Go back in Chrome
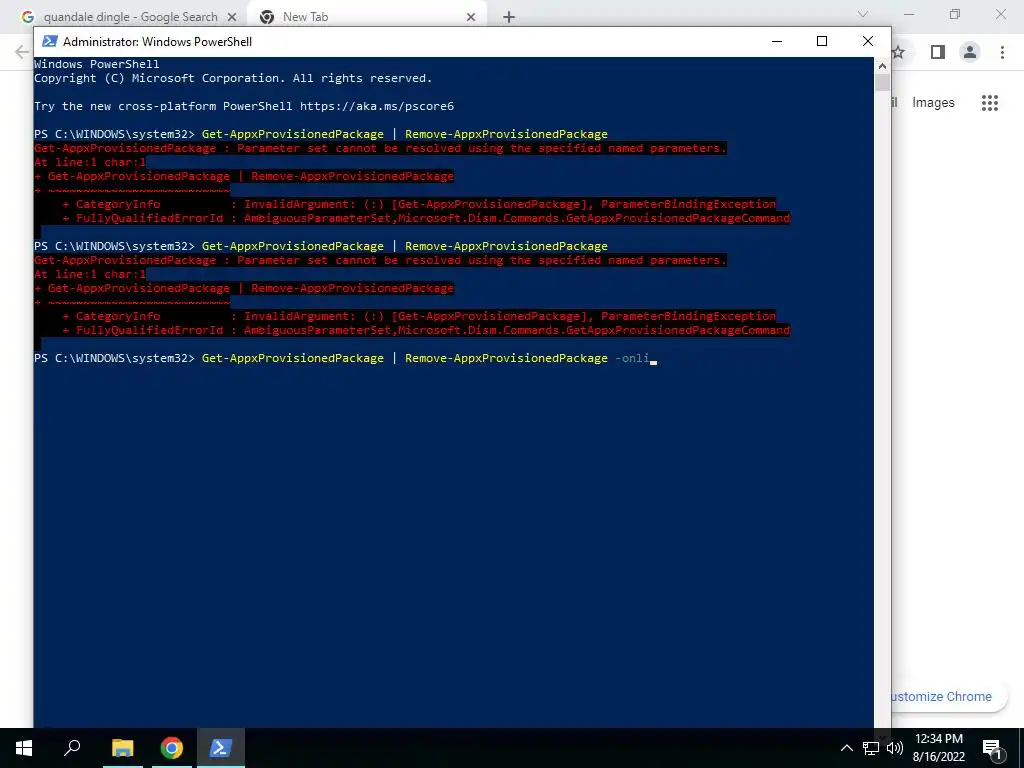Screen dimensions: 1024x768 pos(22,52)
